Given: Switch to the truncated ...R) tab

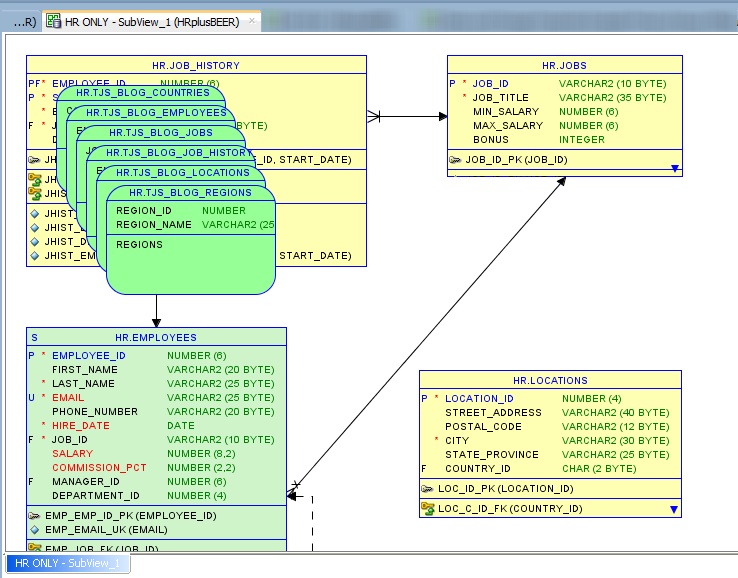Looking at the screenshot, I should pos(24,22).
